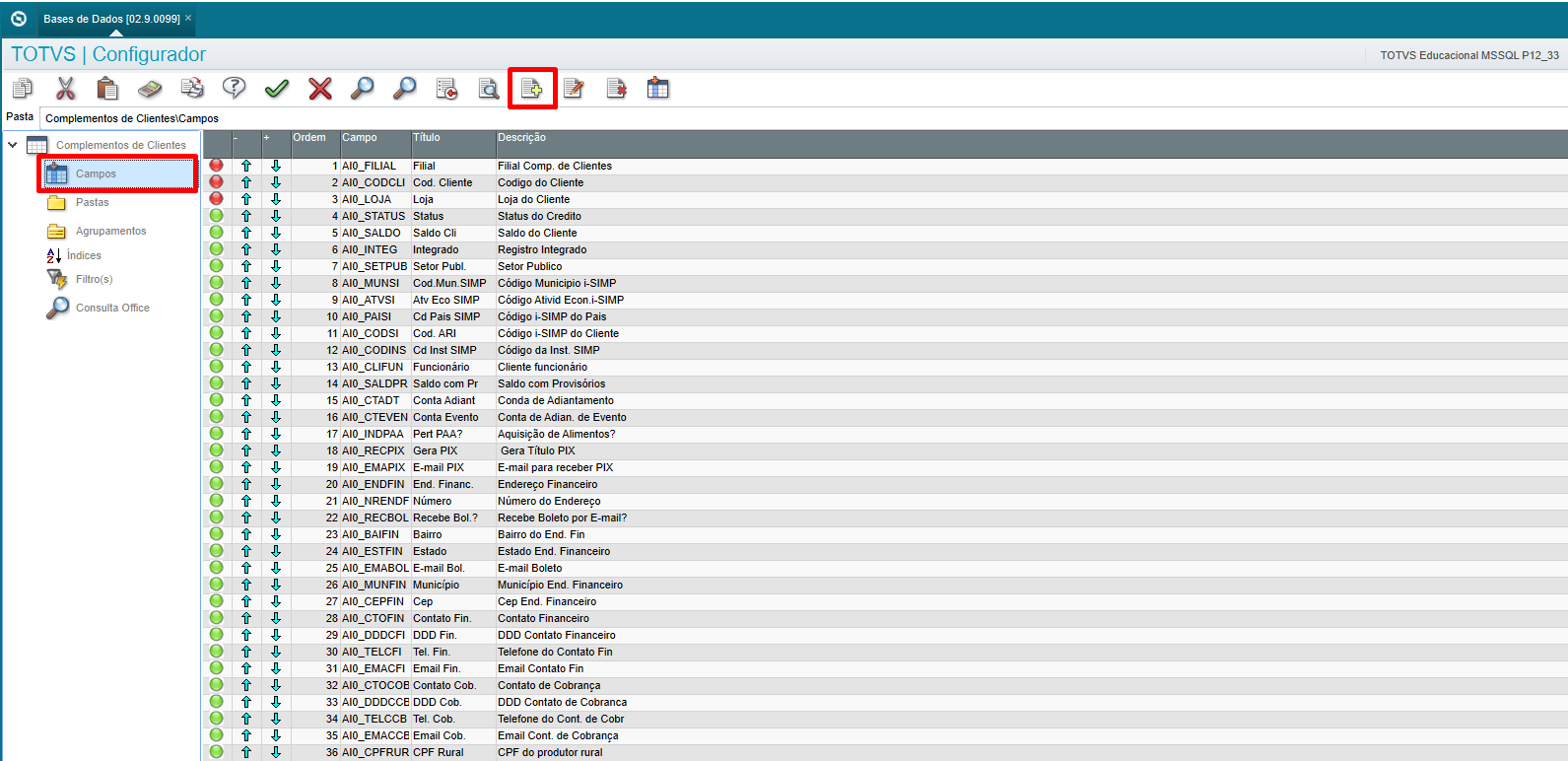Open the calculator tool
Viewport: 1568px width, 761px height.
point(150,89)
